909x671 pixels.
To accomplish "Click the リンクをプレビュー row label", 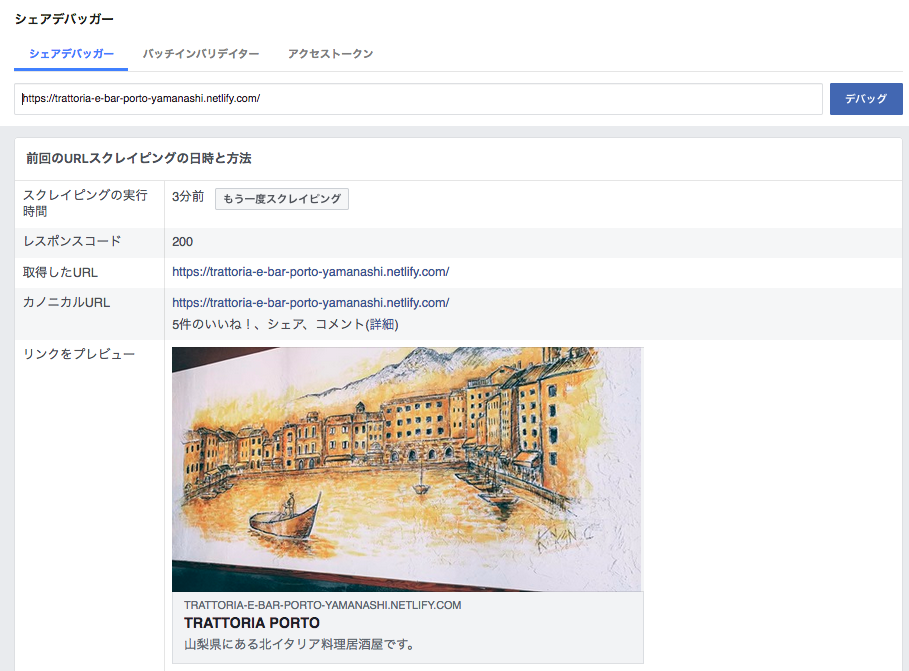I will (79, 354).
